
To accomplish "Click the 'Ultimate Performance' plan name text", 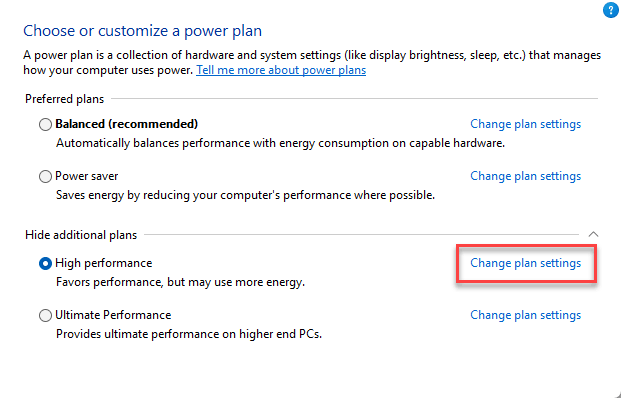I will 113,315.
